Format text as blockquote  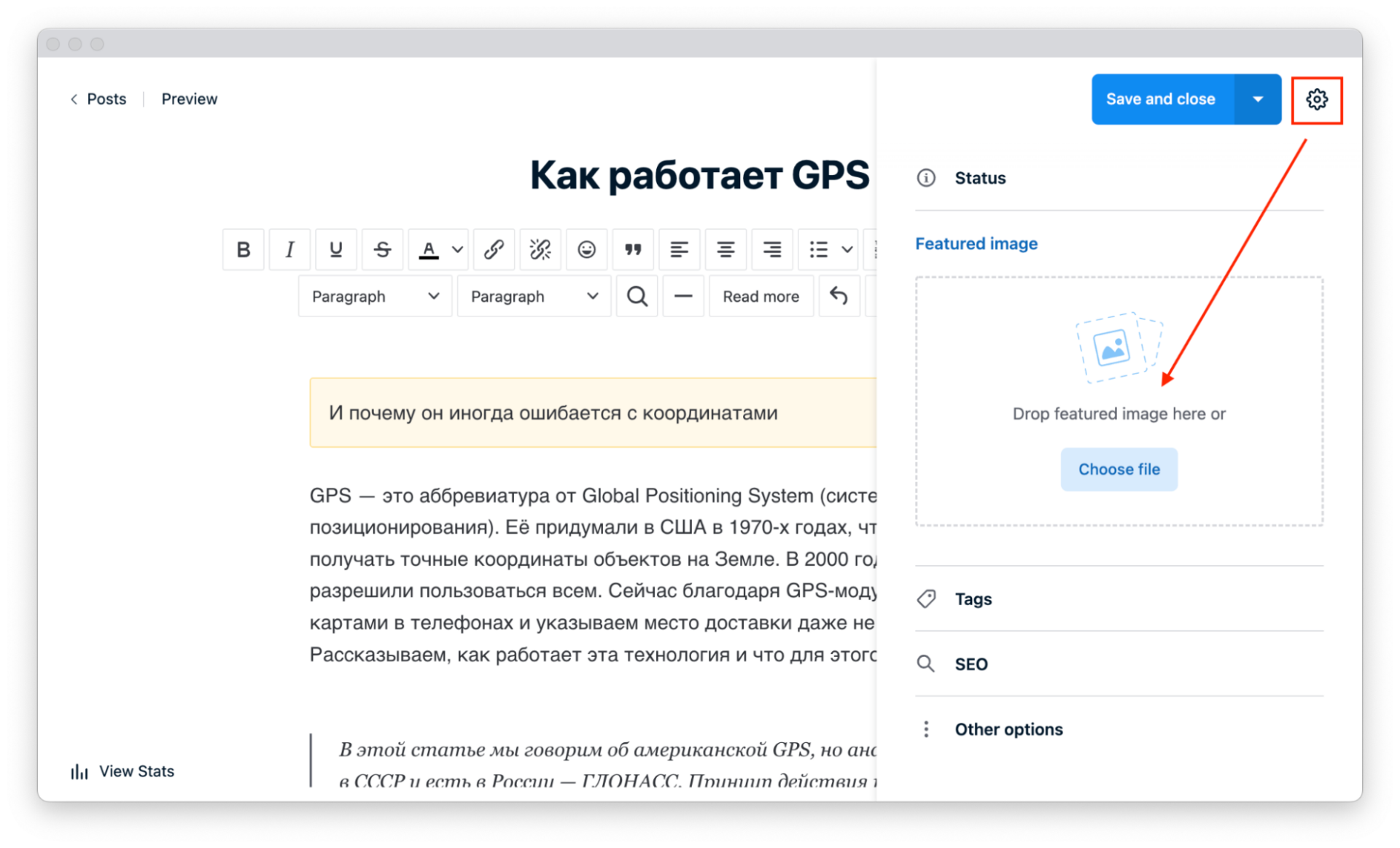point(633,249)
